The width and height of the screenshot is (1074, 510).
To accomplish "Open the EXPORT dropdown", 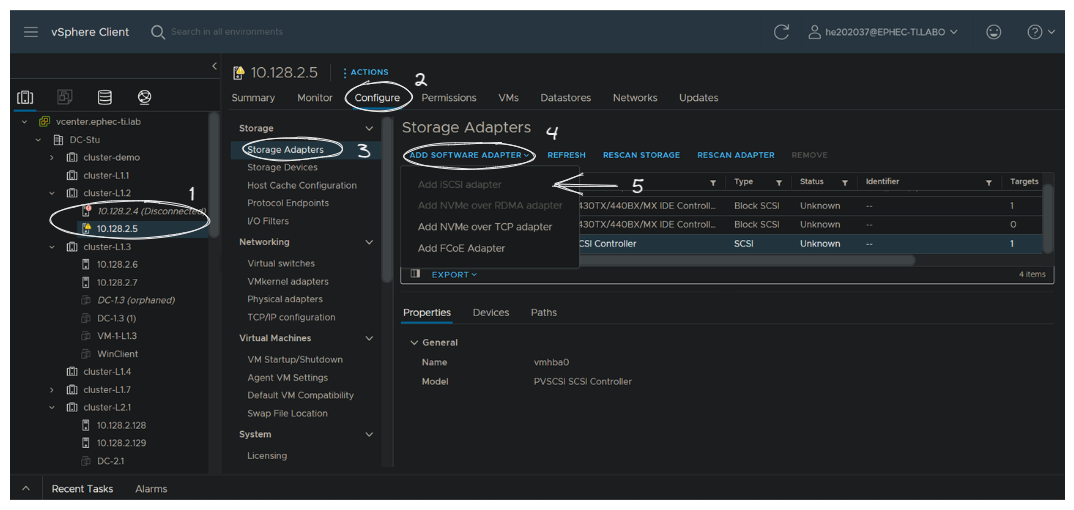I will pyautogui.click(x=453, y=275).
